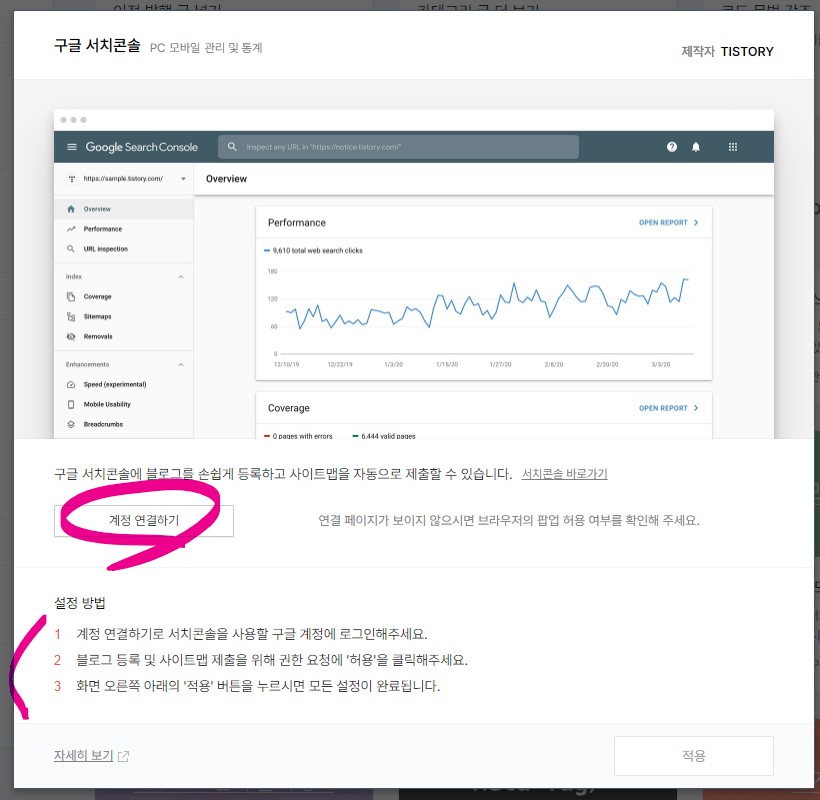This screenshot has height=800, width=820.
Task: Click the 설정 방법 heading
Action: coord(79,603)
